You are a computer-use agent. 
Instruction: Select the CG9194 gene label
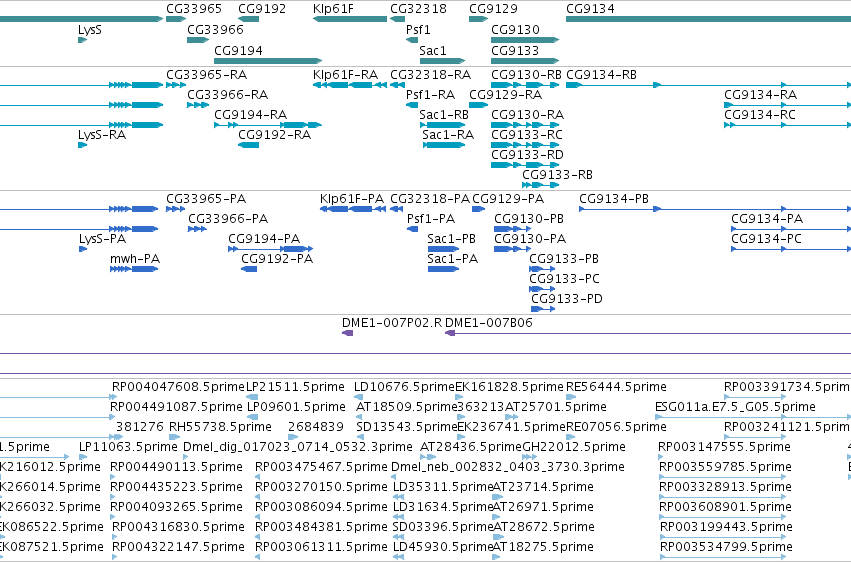pyautogui.click(x=238, y=50)
